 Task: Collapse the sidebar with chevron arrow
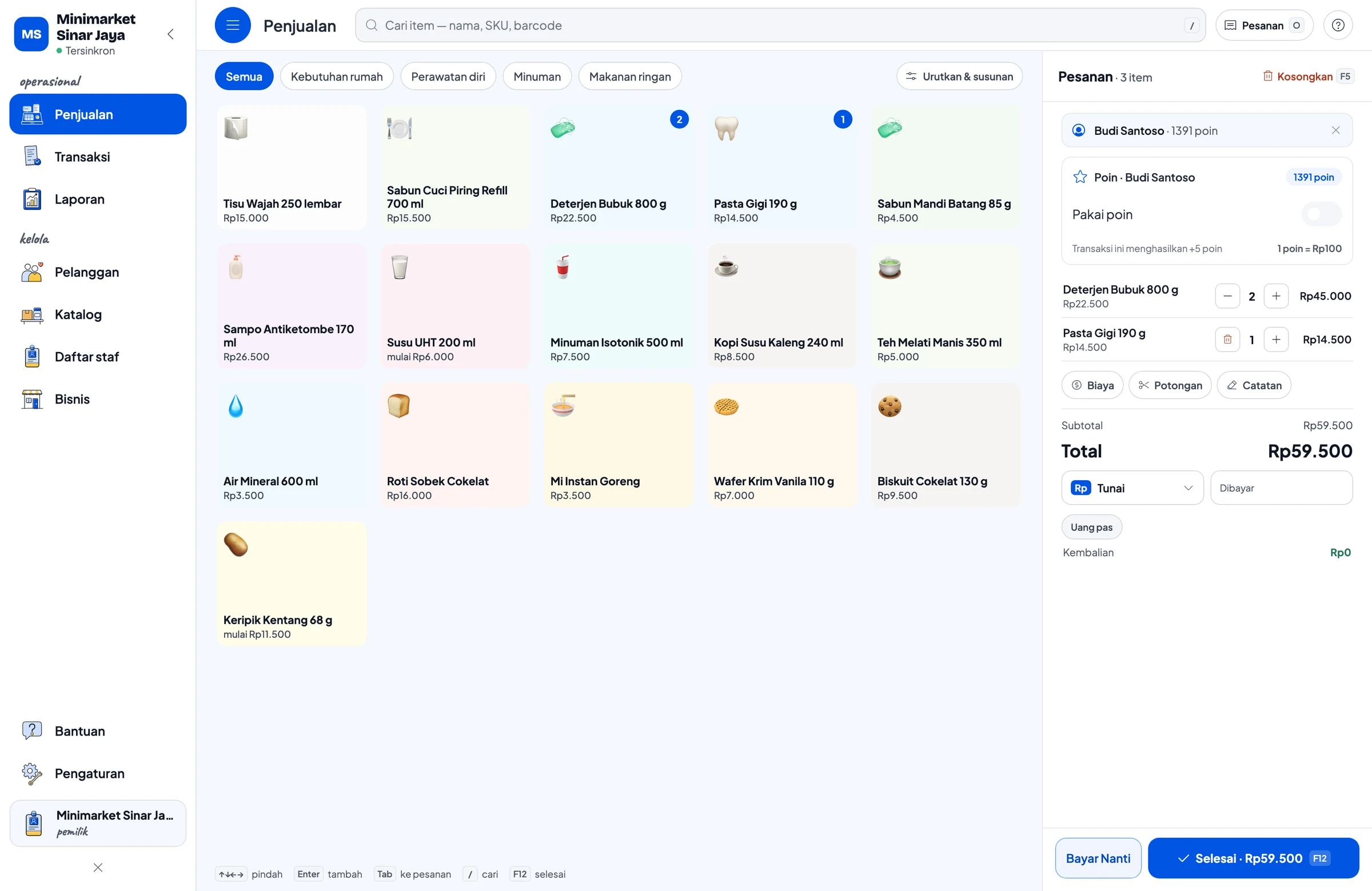(170, 34)
